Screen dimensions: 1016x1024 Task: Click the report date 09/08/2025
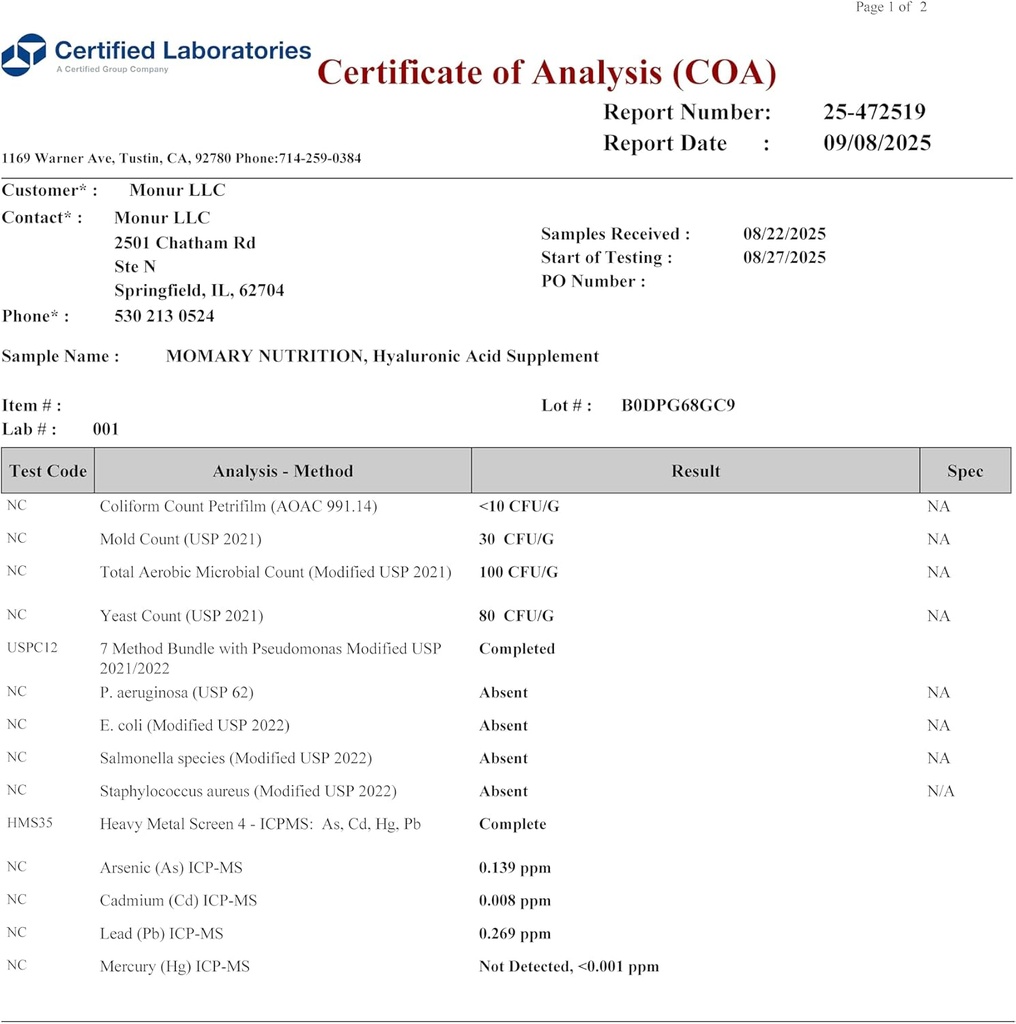877,143
